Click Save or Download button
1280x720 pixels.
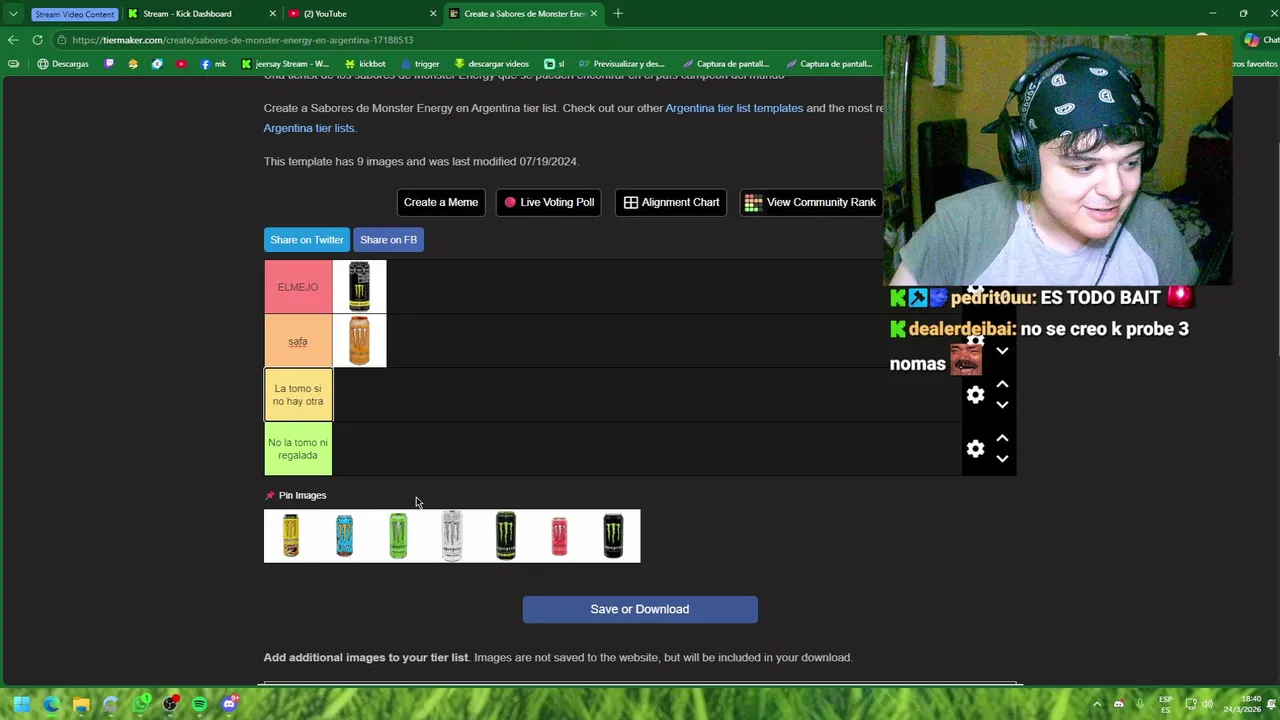click(640, 609)
